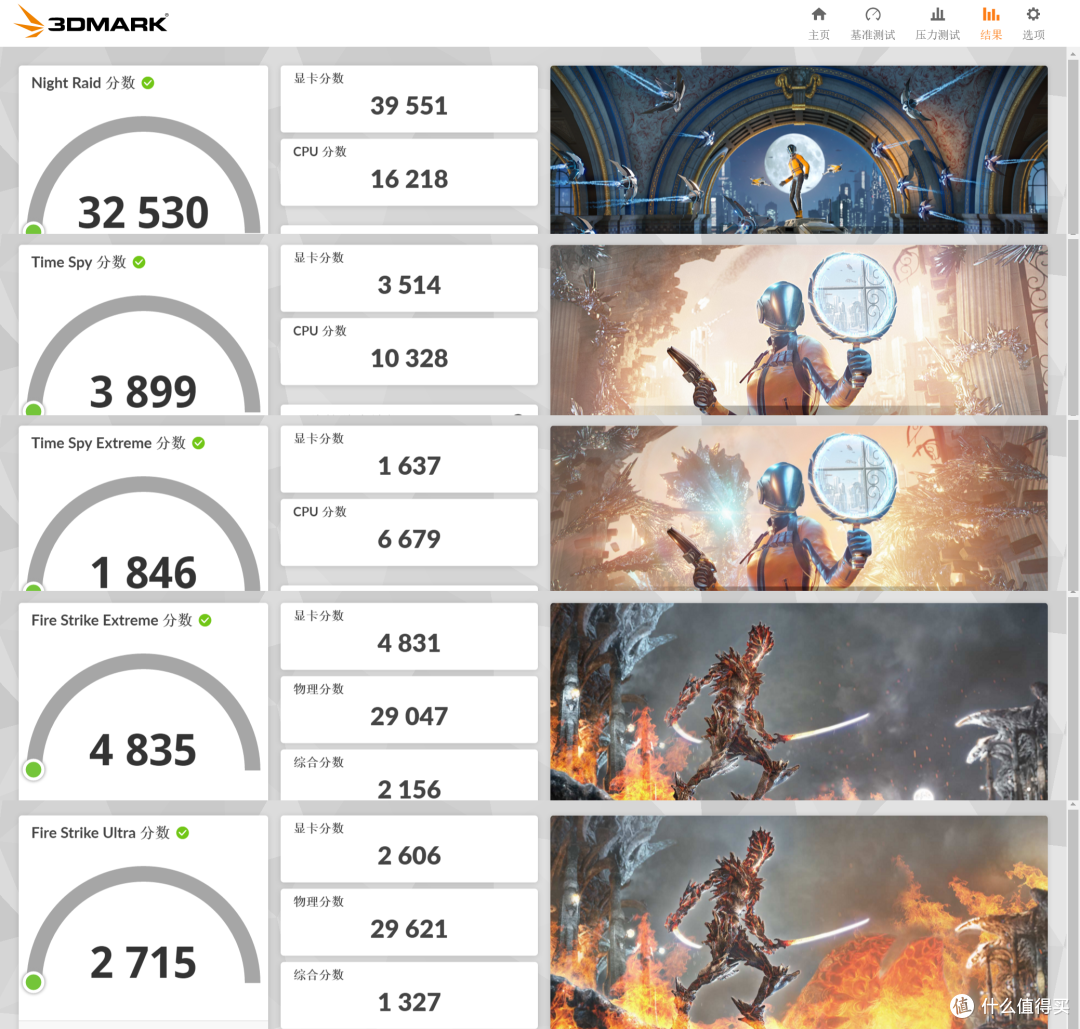Click Fire Strike Extreme graphics score 4 831

click(409, 643)
